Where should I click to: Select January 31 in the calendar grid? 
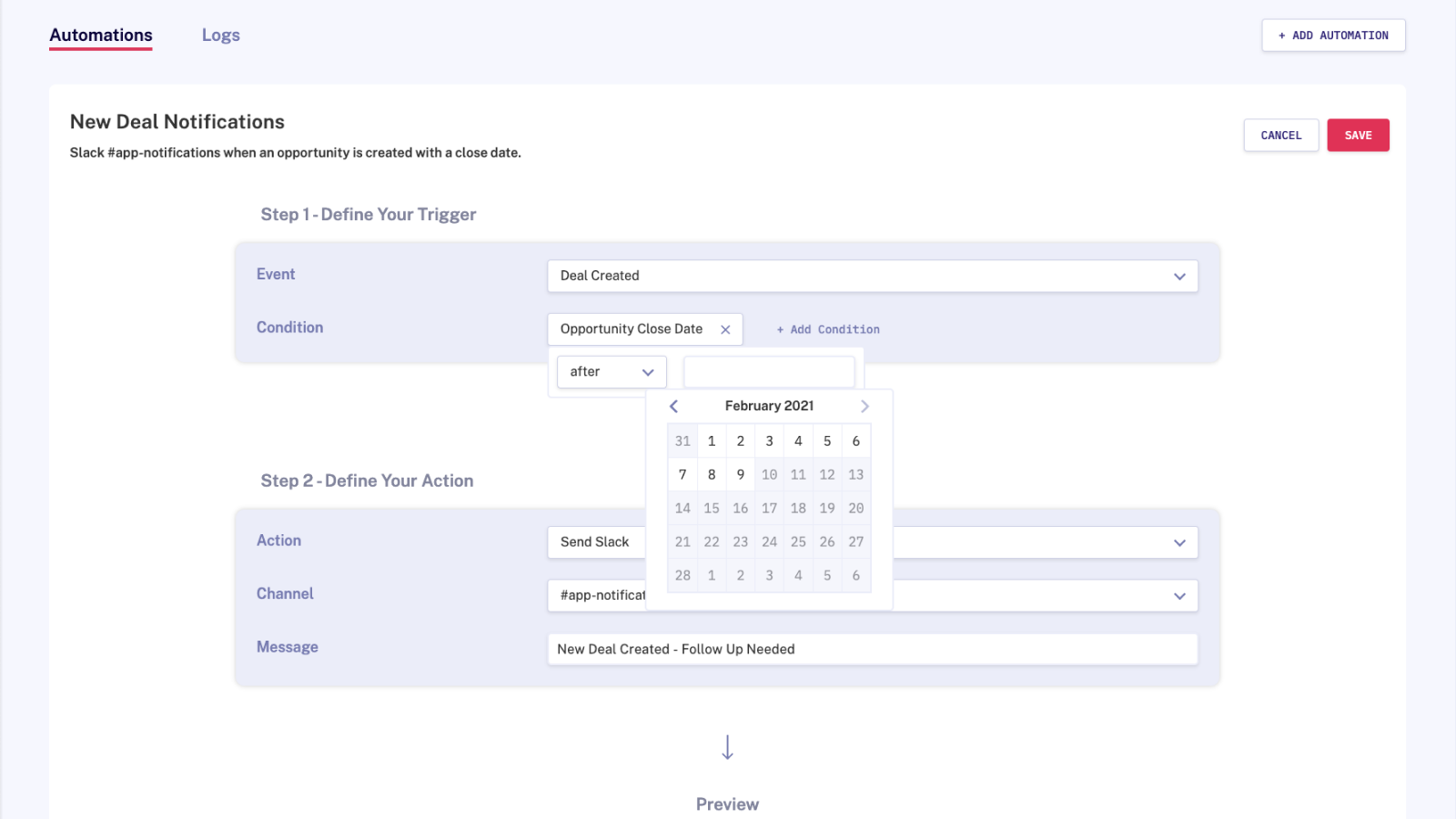[x=682, y=441]
